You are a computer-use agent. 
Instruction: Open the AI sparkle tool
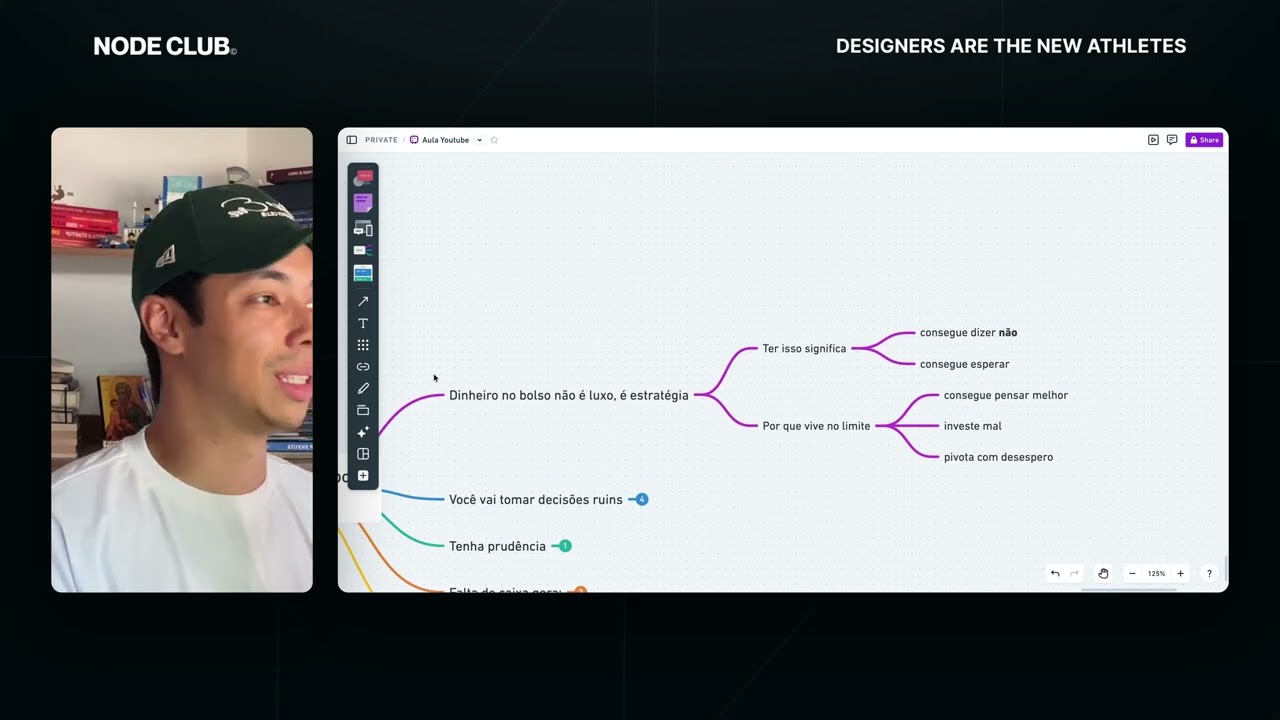coord(363,432)
